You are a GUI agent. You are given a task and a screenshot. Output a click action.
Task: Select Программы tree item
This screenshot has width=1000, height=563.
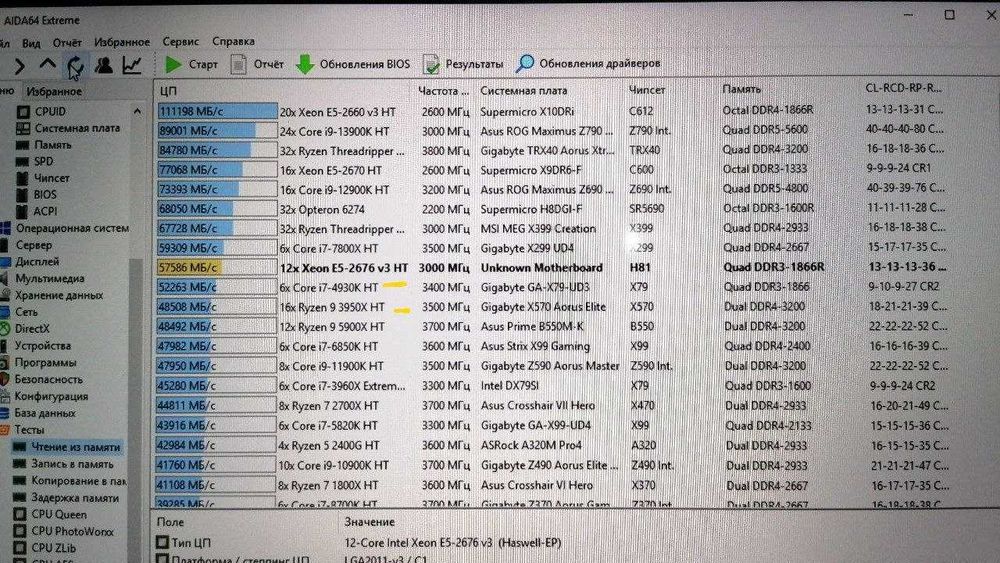38,362
